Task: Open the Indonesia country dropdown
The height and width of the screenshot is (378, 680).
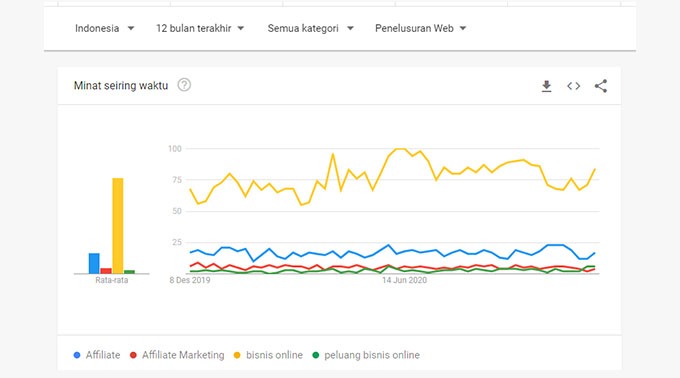Action: pos(105,28)
